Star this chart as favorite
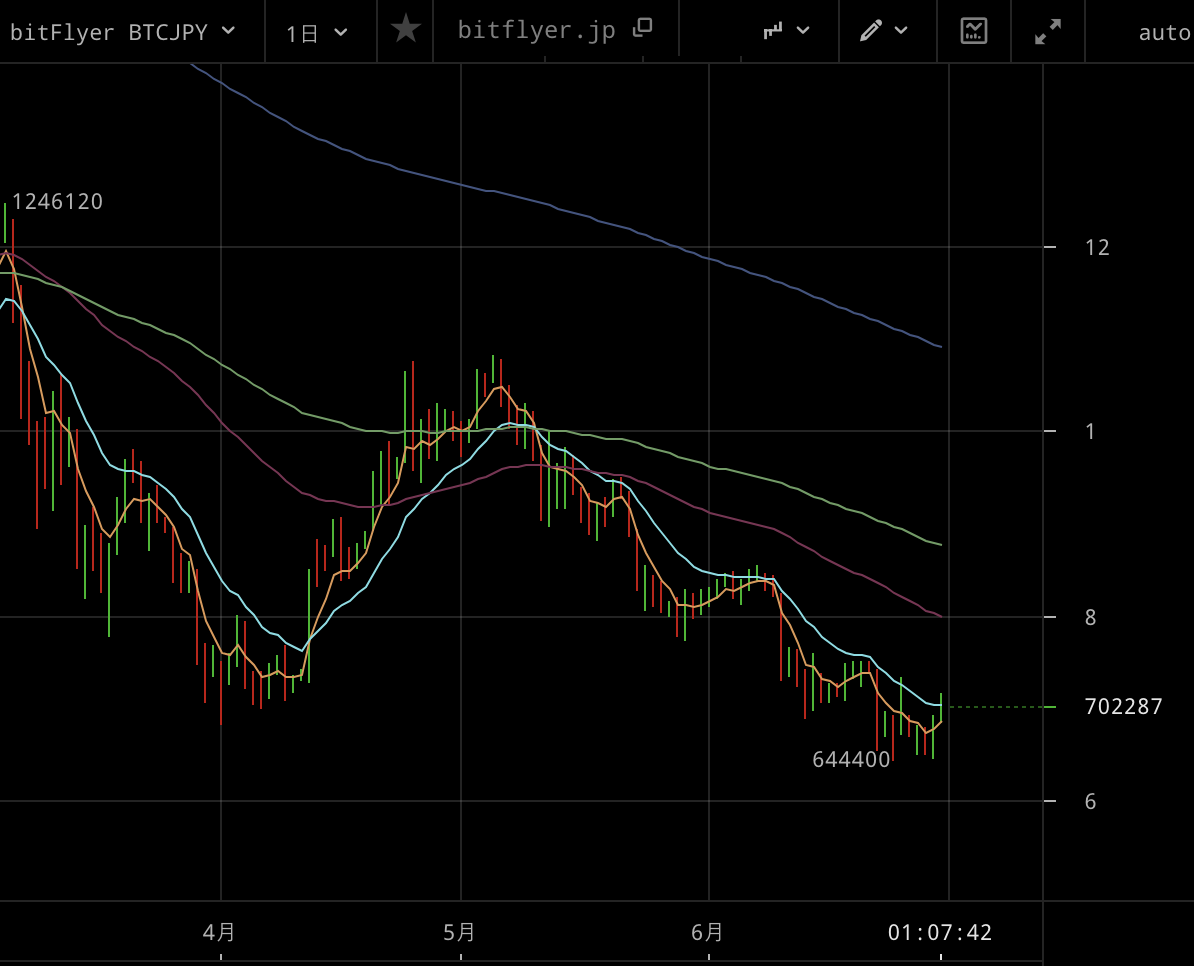 click(405, 30)
